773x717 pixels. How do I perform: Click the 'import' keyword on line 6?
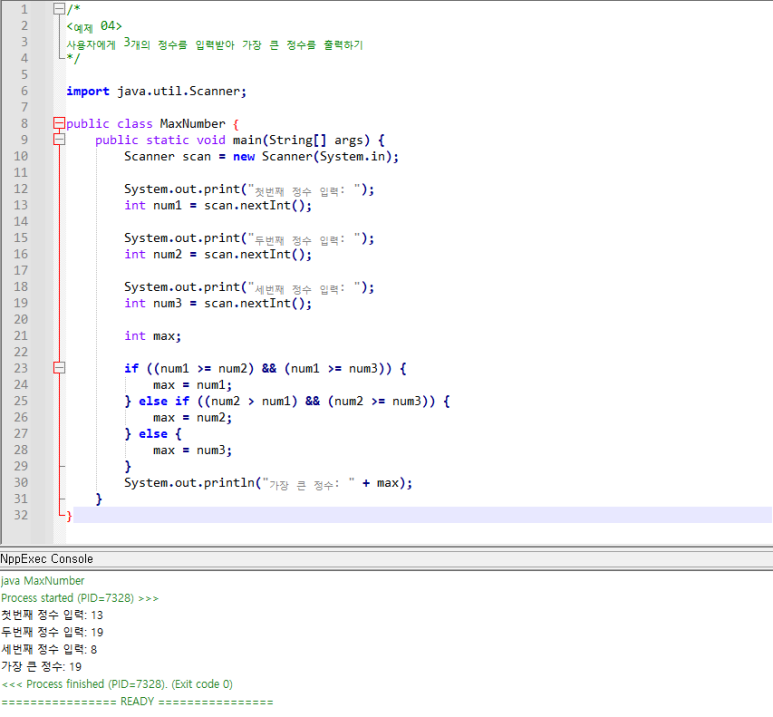[88, 91]
